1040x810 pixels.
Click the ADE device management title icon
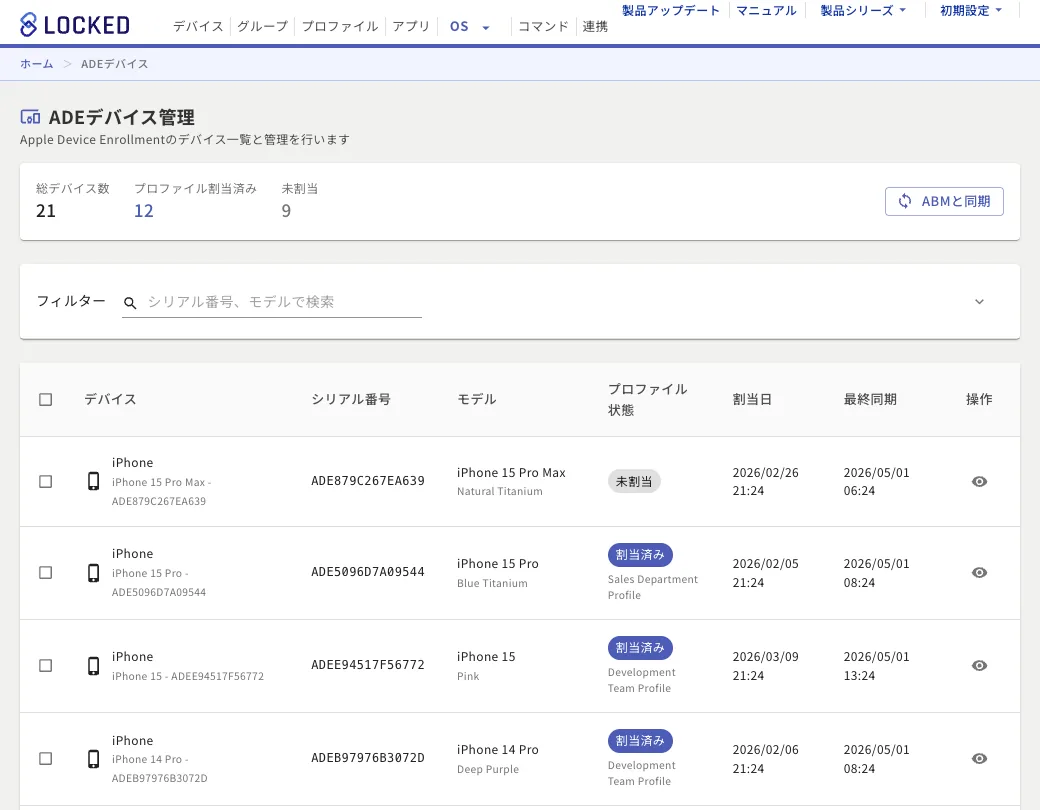(x=31, y=117)
